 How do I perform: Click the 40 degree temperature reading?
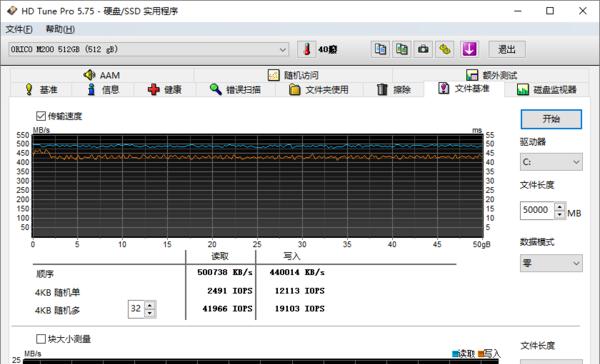328,49
